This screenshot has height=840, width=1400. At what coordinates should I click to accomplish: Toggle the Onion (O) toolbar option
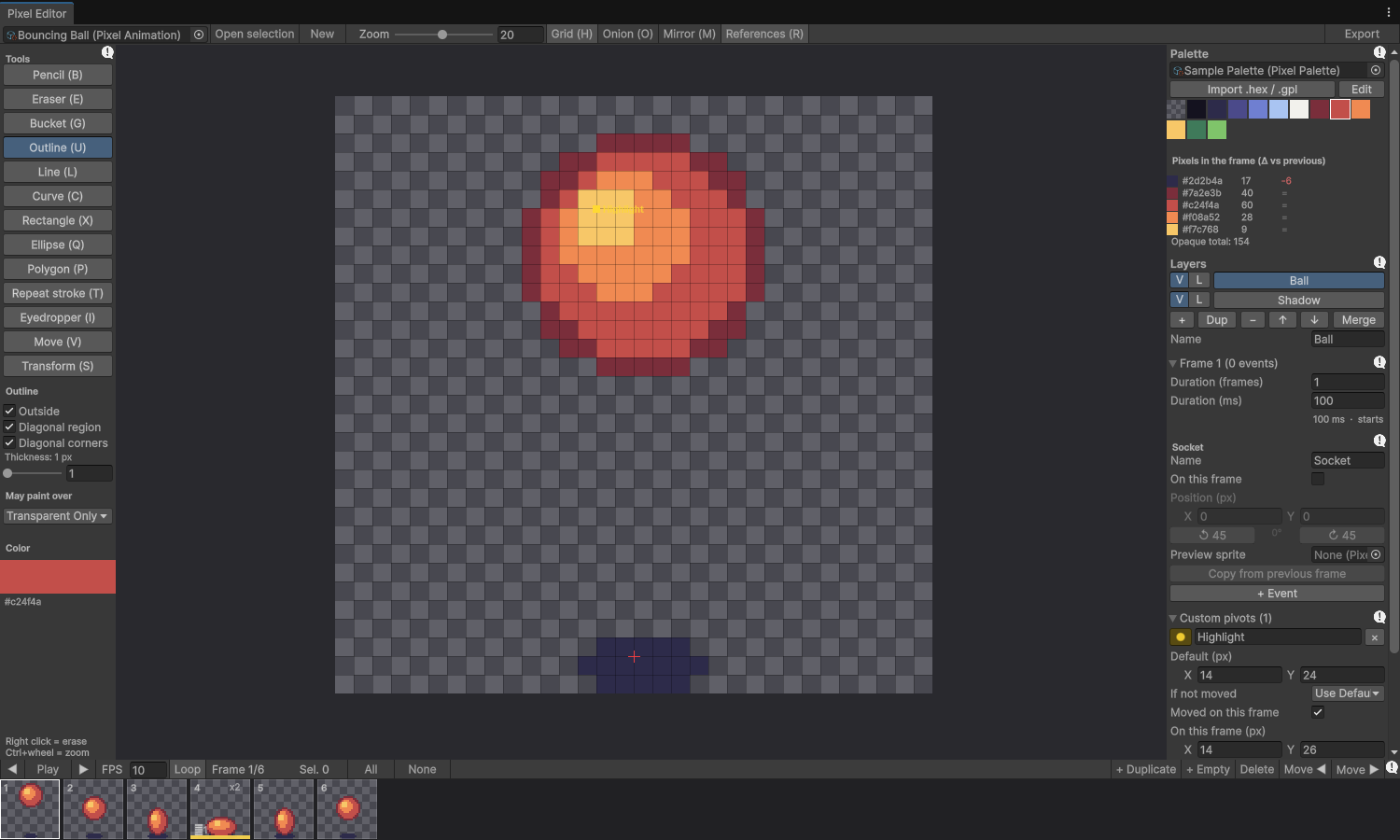[x=627, y=34]
